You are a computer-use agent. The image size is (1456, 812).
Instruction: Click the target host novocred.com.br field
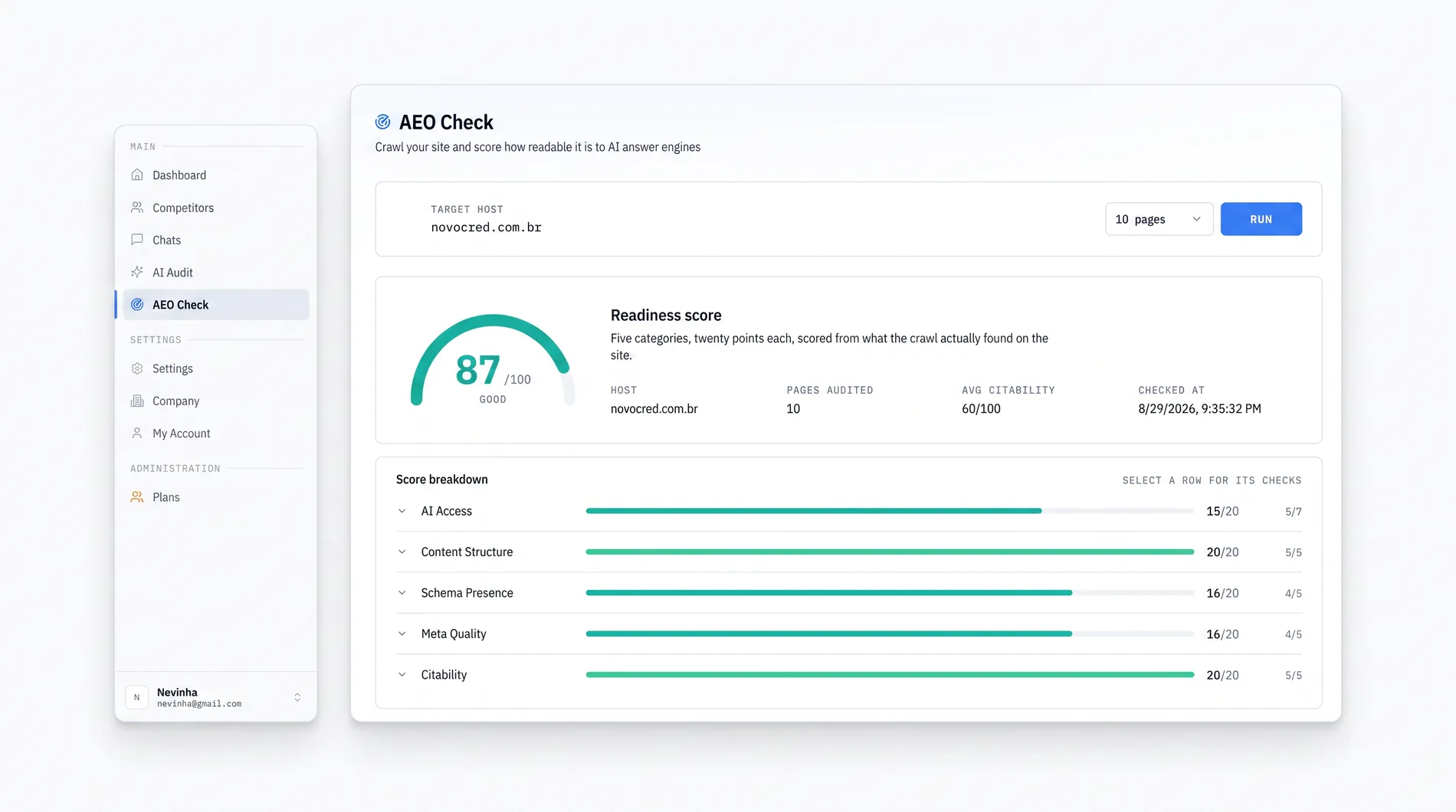tap(486, 228)
